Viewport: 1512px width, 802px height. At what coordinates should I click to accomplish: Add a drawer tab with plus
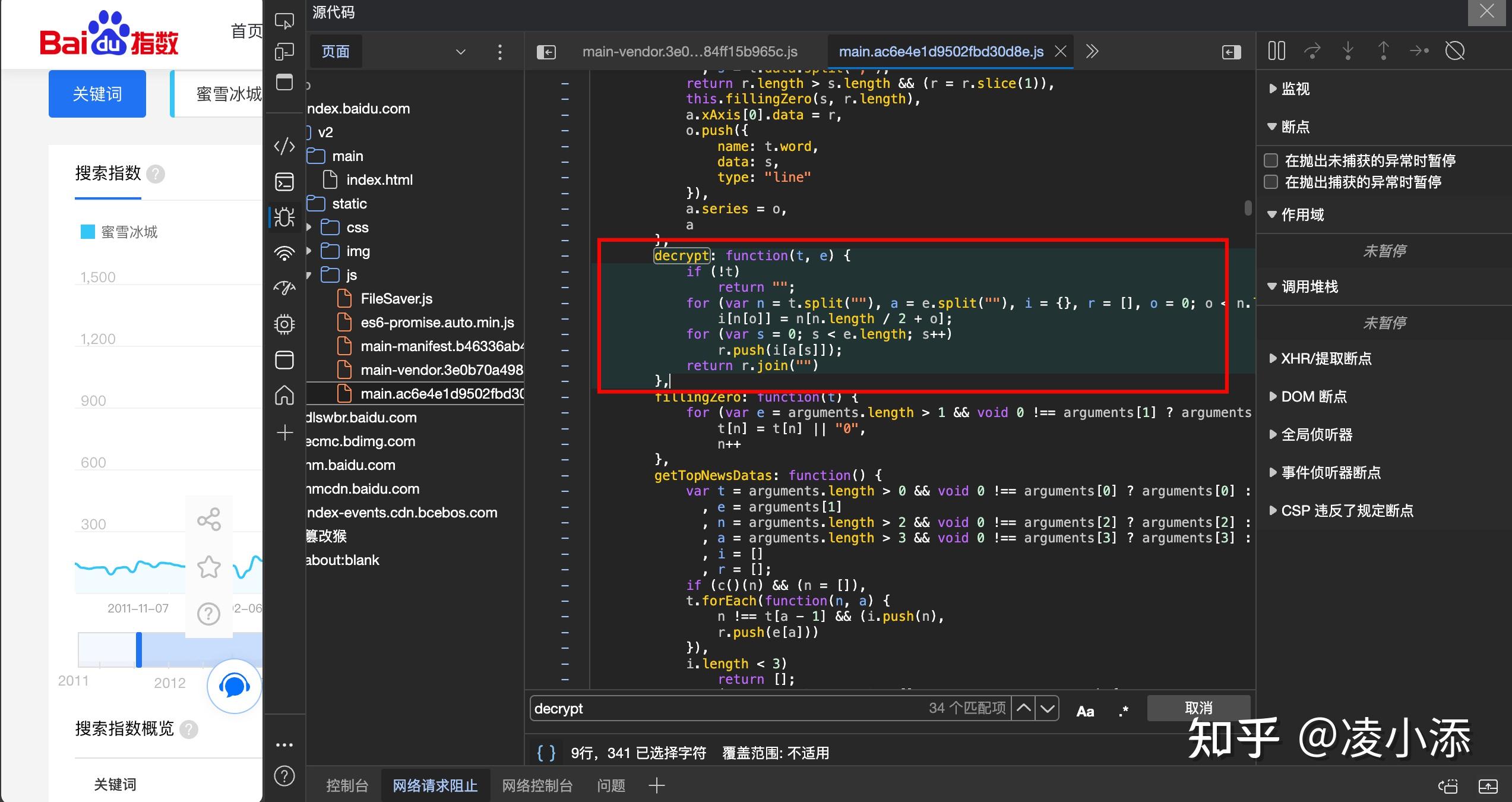(x=656, y=785)
